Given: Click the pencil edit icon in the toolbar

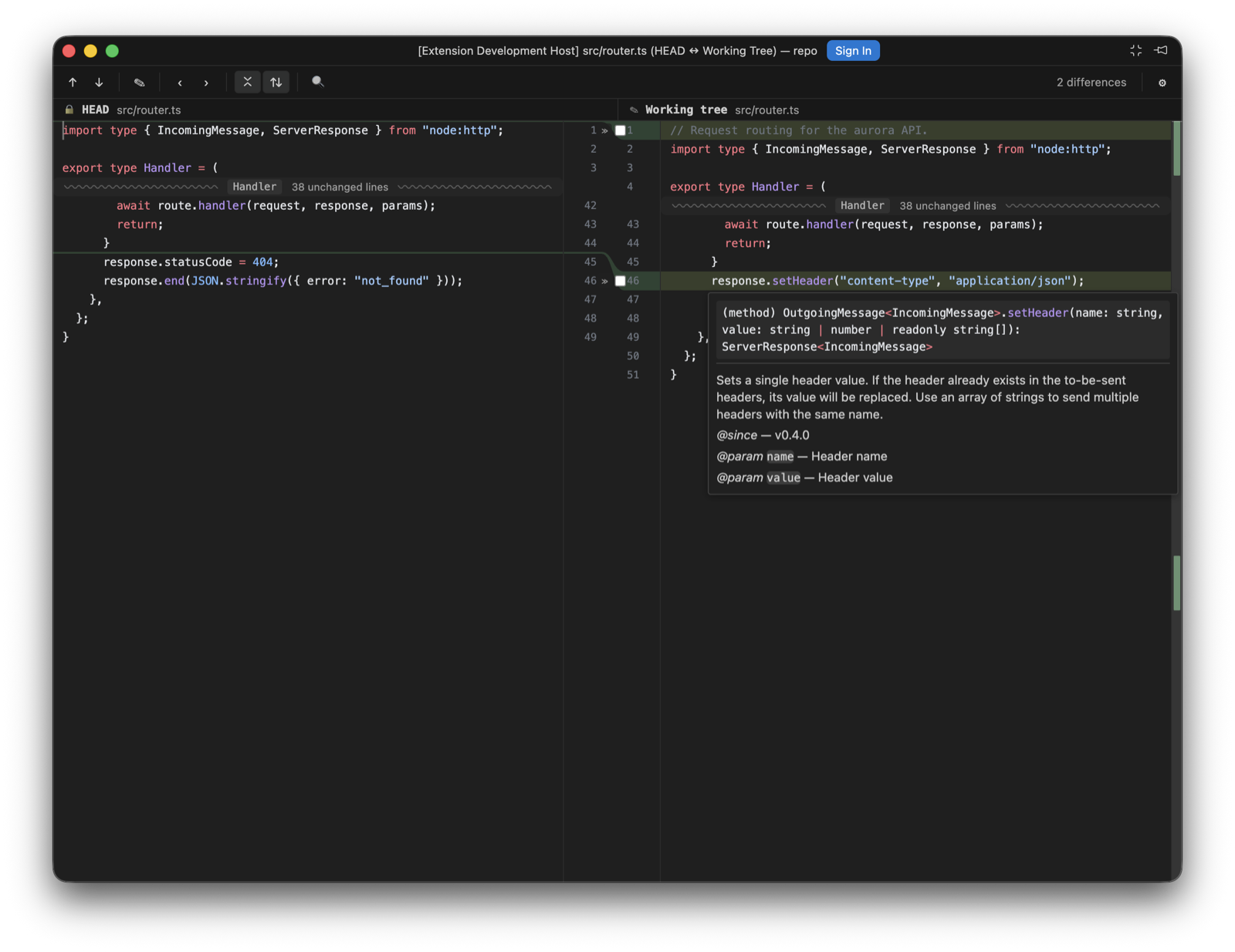Looking at the screenshot, I should [139, 83].
